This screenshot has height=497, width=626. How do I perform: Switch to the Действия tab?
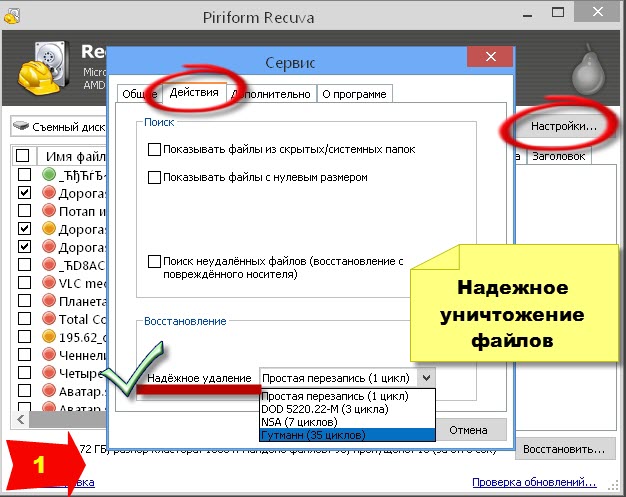(194, 93)
